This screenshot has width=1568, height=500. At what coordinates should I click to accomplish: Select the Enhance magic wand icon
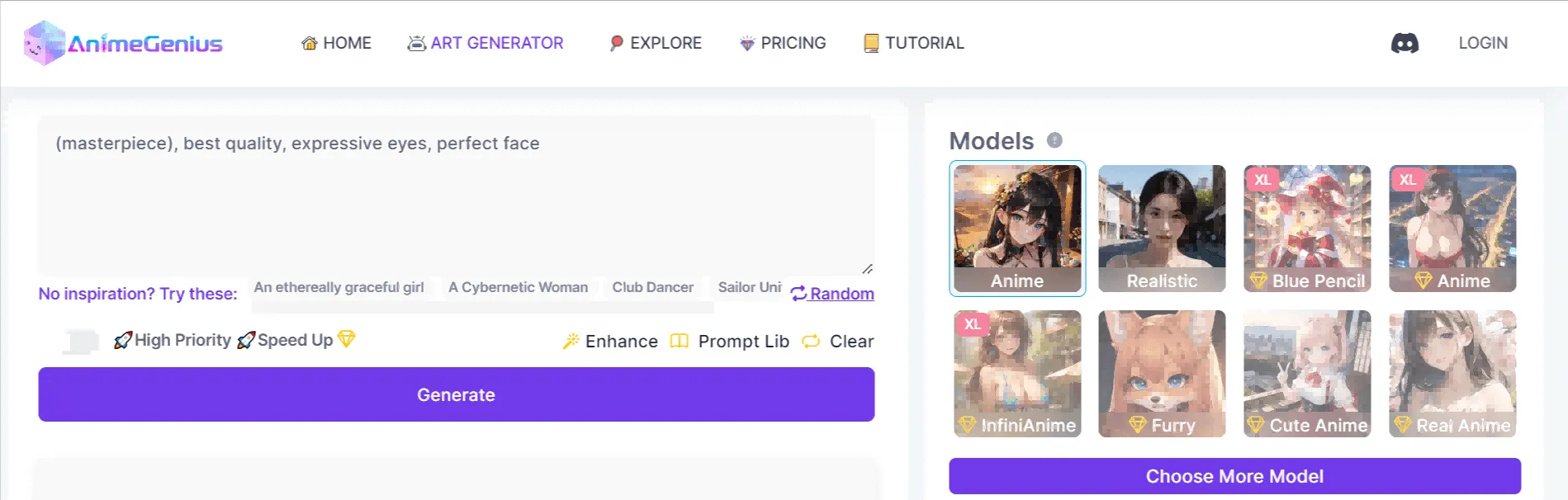pyautogui.click(x=571, y=341)
